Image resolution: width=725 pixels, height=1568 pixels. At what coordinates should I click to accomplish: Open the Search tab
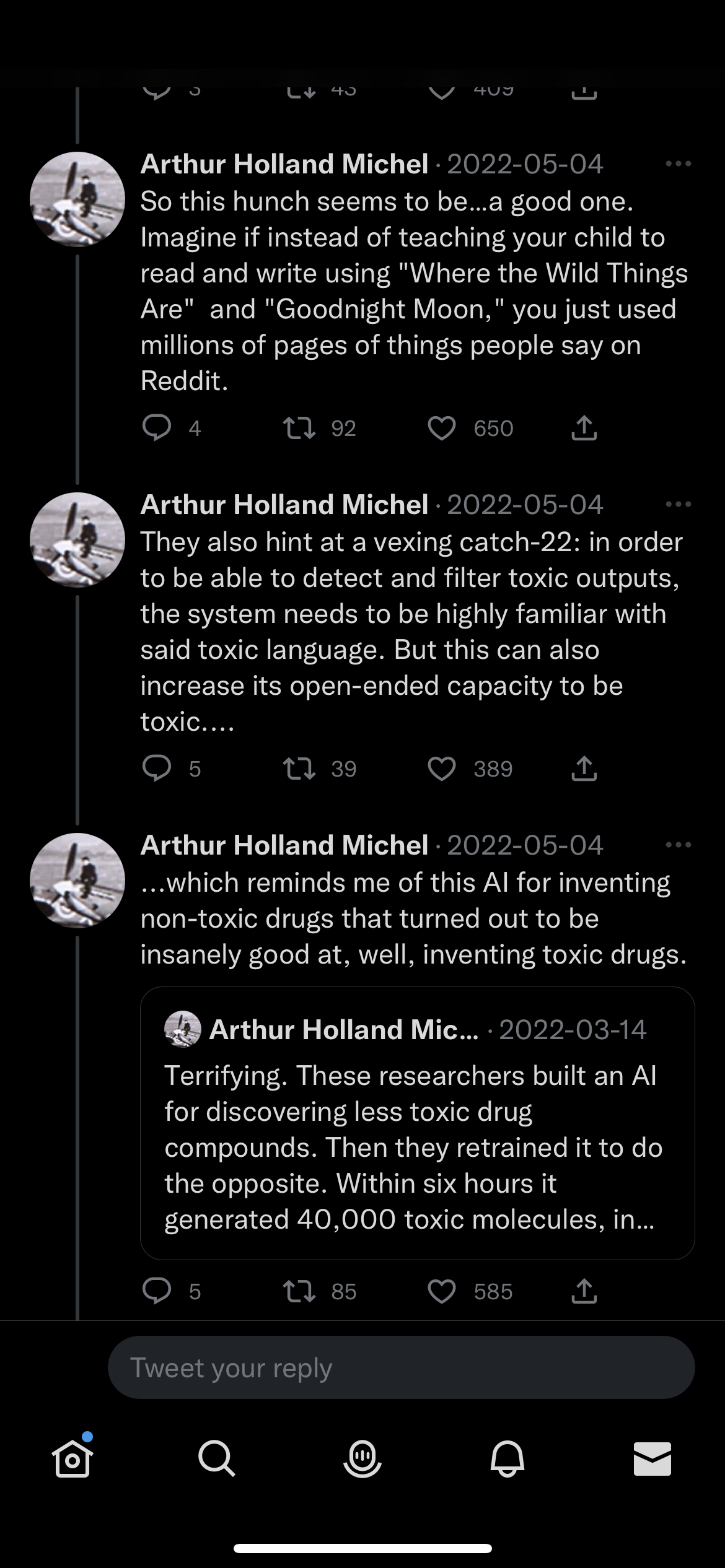click(217, 1458)
